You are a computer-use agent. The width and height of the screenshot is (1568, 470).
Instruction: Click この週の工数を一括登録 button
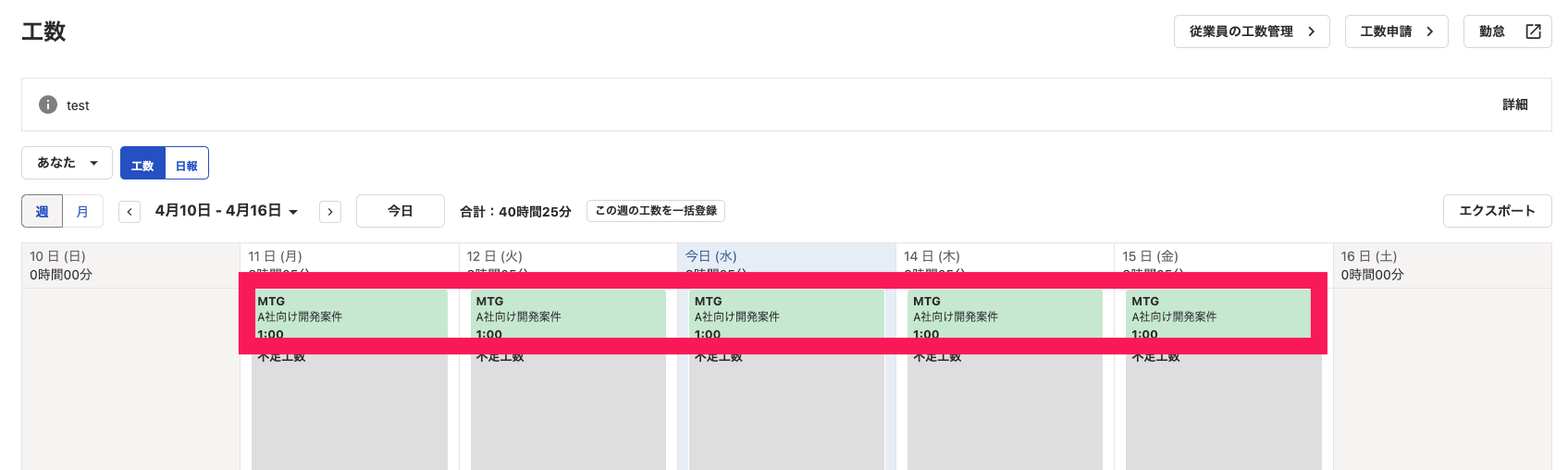click(x=656, y=211)
